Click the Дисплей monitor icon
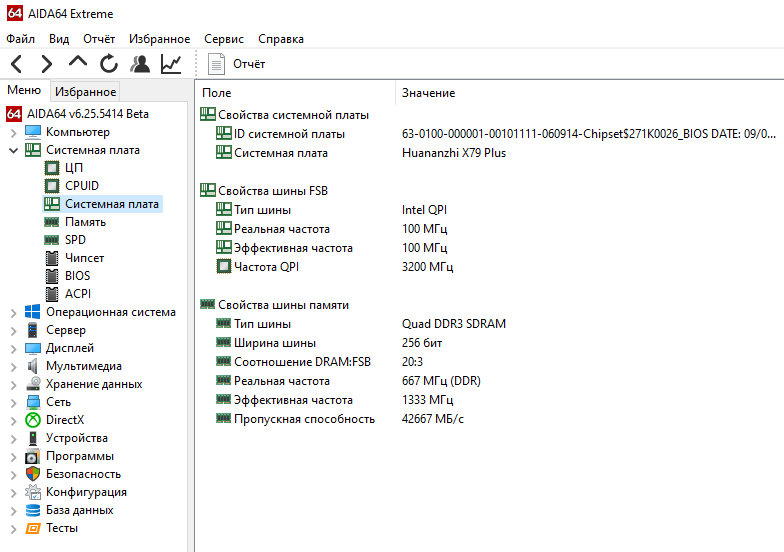The image size is (784, 552). click(33, 348)
